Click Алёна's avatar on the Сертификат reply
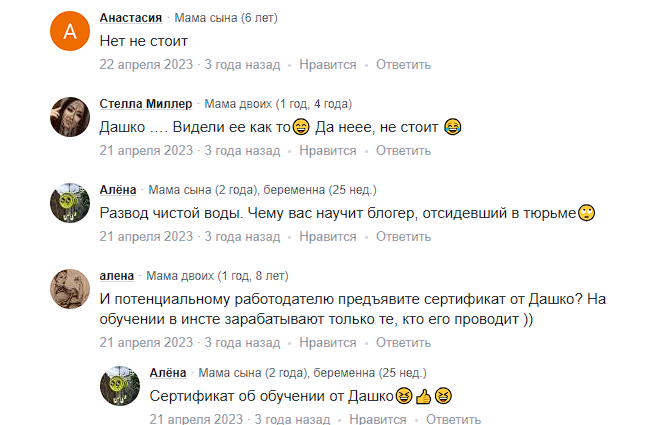Screen dimensions: 659x425 [x=120, y=386]
